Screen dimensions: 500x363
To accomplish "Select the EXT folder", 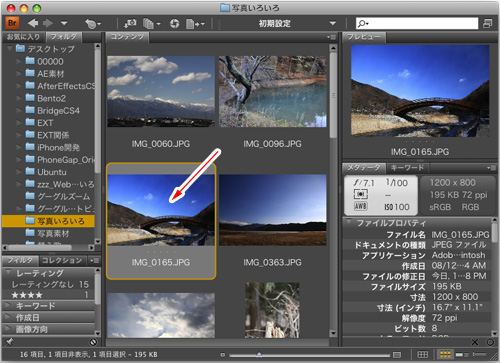I will (39, 123).
